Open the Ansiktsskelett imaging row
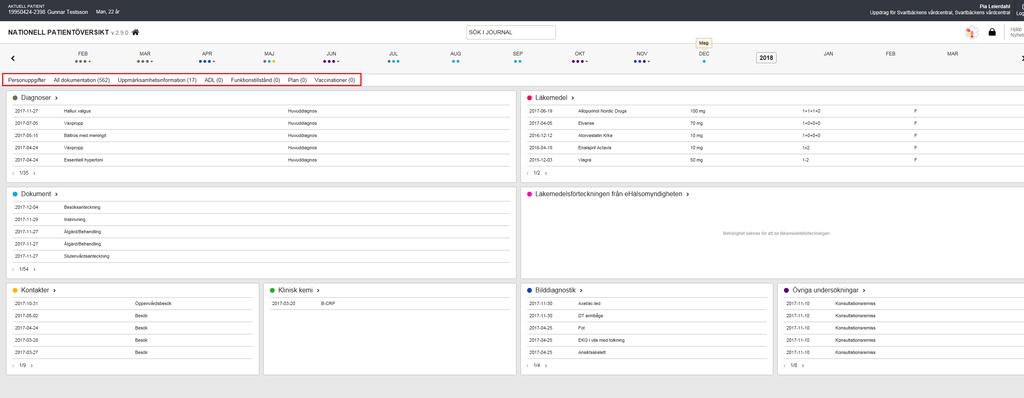 (x=647, y=352)
